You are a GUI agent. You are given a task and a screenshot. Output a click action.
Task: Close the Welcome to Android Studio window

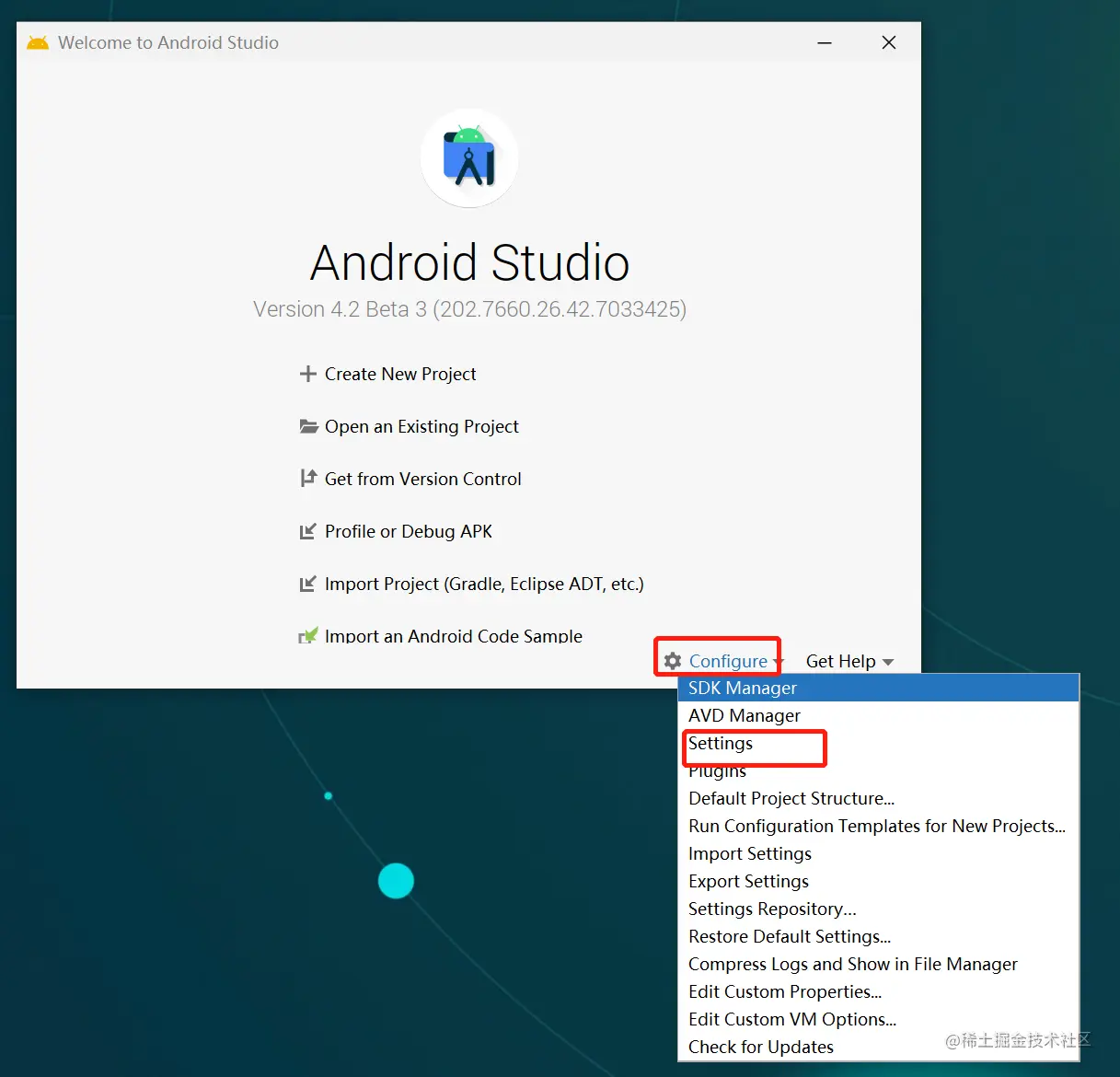889,42
